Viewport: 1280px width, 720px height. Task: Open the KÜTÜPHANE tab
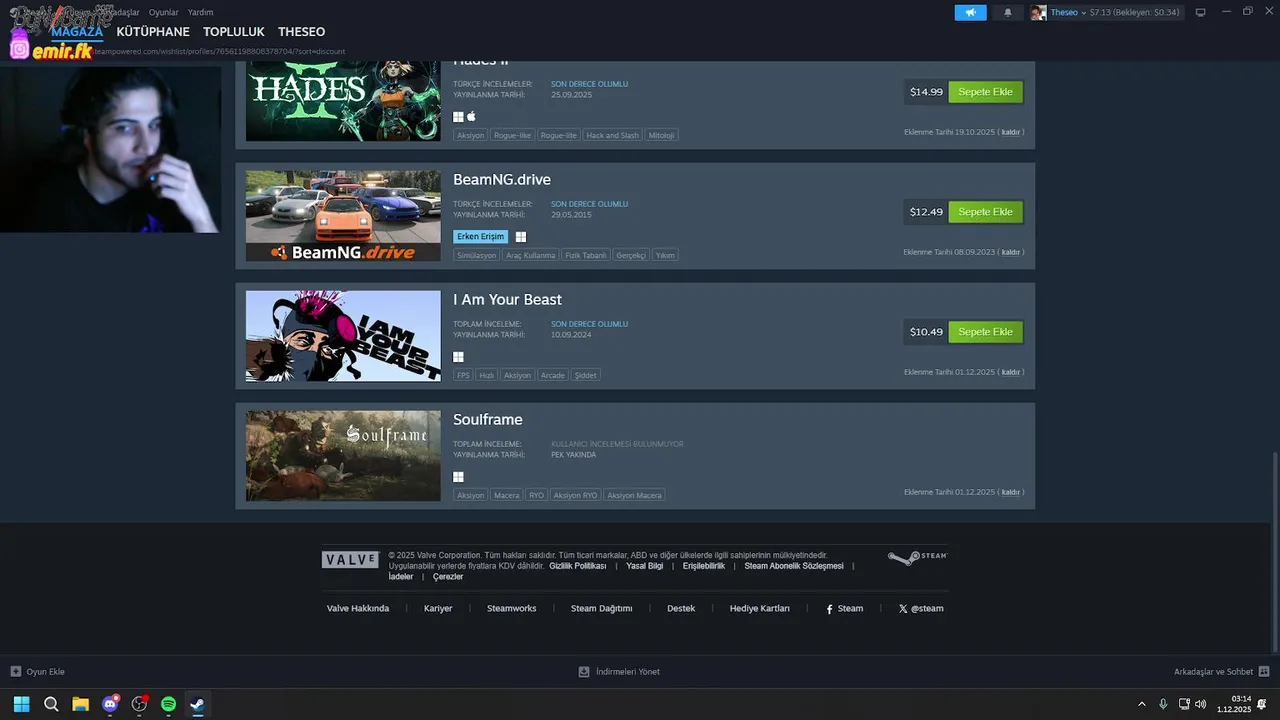pos(153,32)
